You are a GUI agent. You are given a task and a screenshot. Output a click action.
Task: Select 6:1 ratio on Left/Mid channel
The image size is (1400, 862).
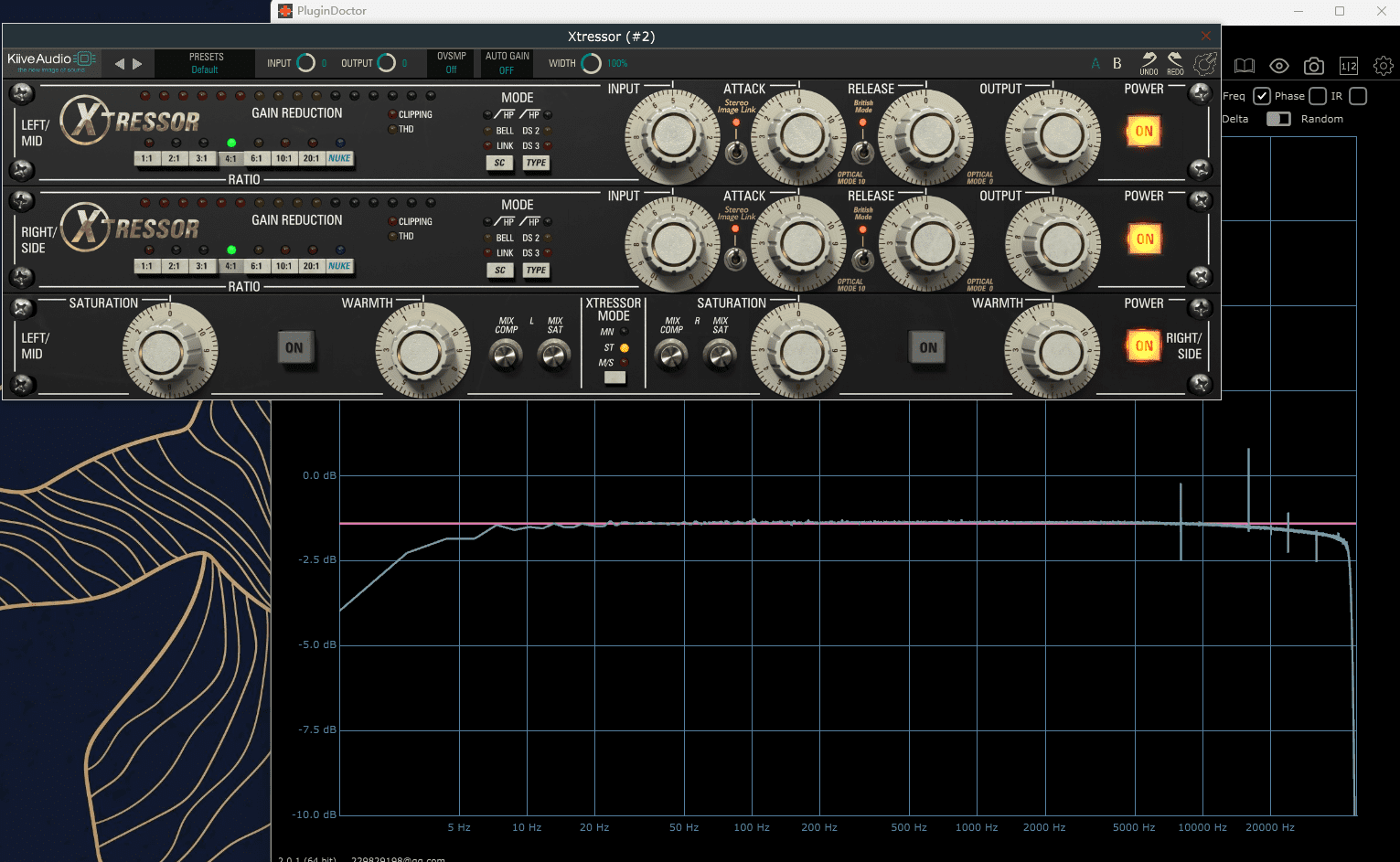click(x=256, y=159)
